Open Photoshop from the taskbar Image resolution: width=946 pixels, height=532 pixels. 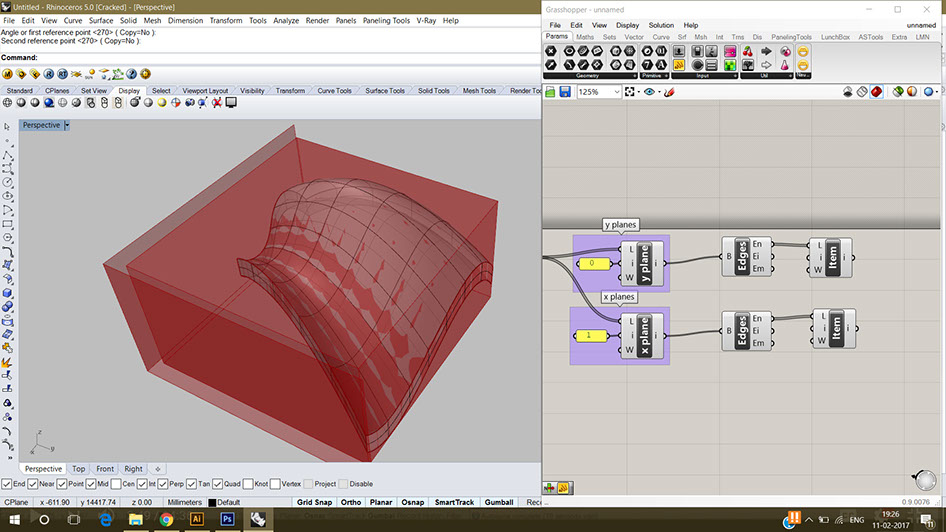[x=227, y=519]
